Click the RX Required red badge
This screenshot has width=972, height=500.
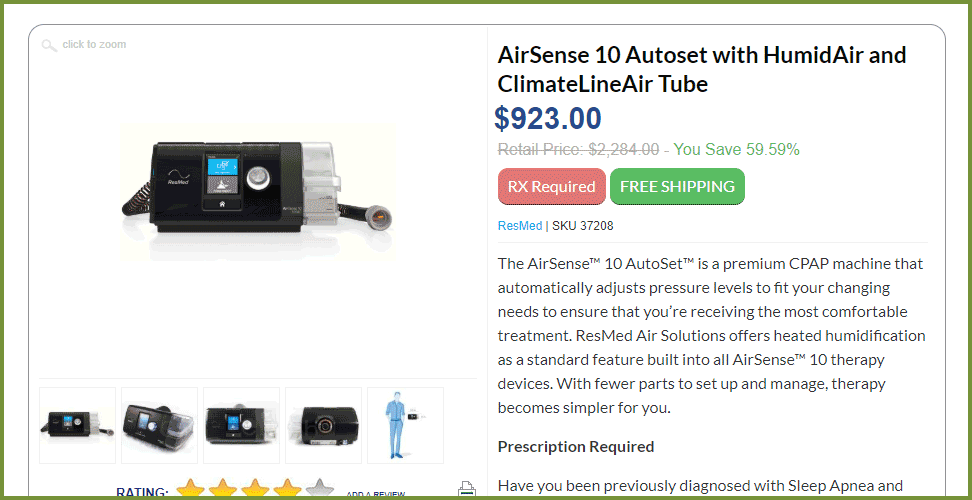pyautogui.click(x=552, y=186)
